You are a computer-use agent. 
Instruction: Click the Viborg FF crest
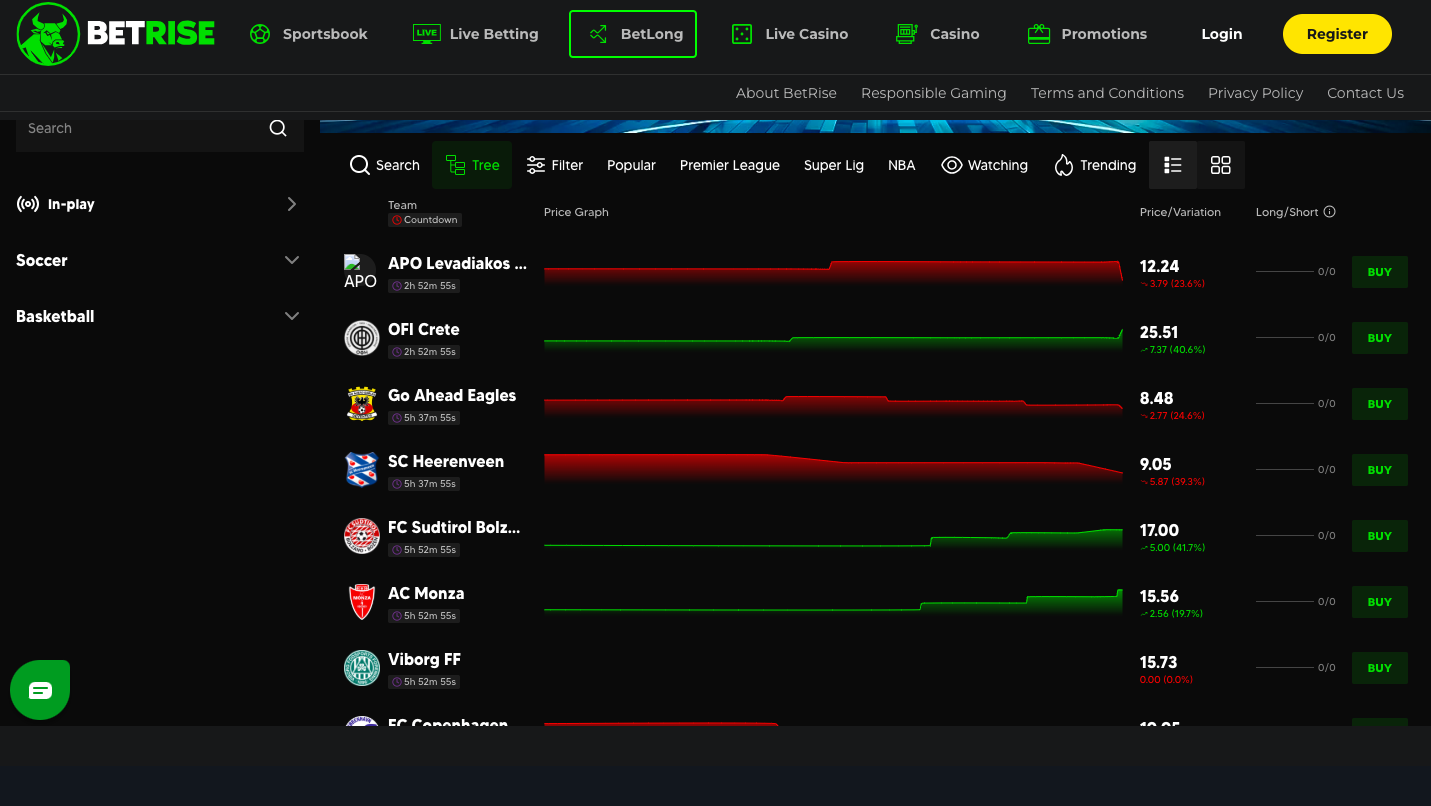coord(362,668)
